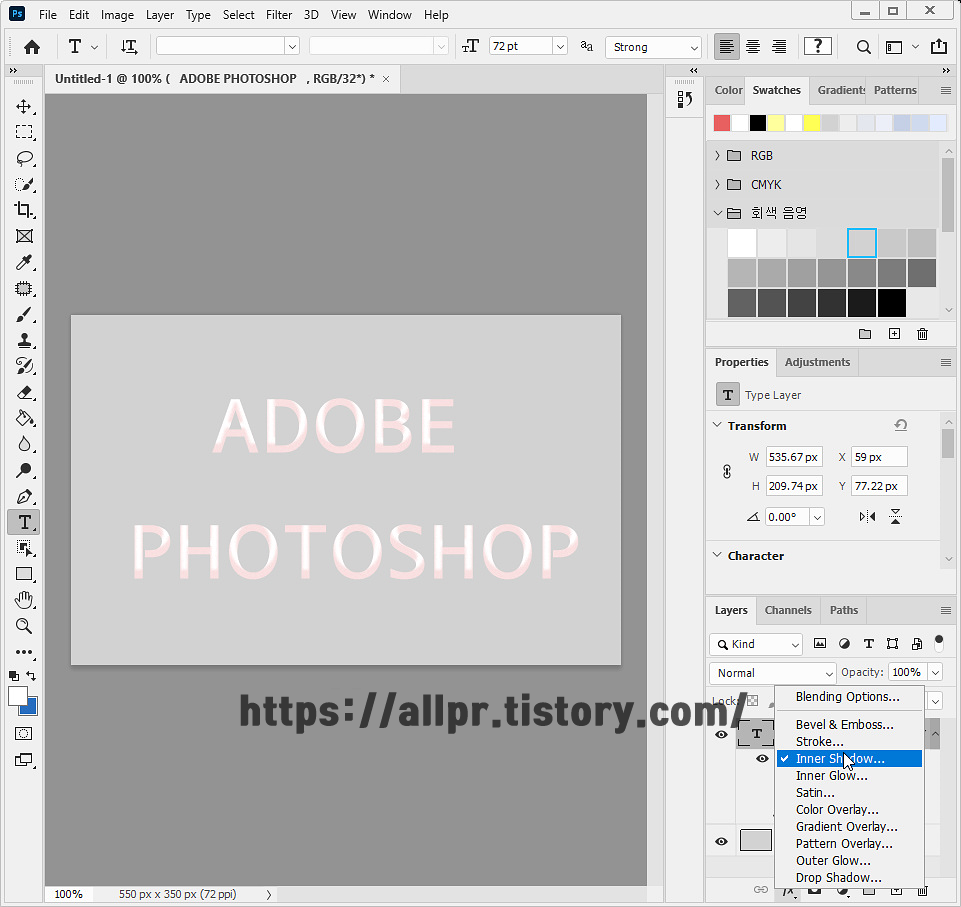
Task: Open the History panel icon
Action: point(685,99)
